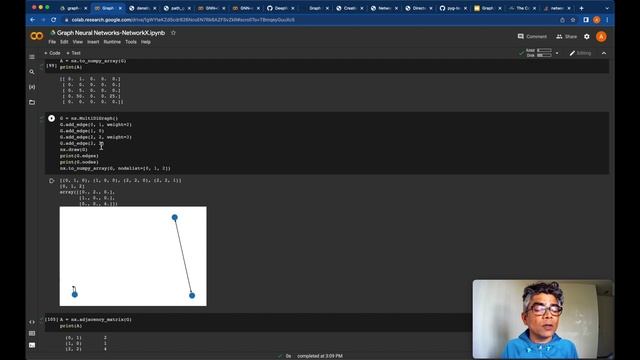Click the 'completed at 3:09 PM' status text
This screenshot has height=360, width=640.
coord(320,356)
